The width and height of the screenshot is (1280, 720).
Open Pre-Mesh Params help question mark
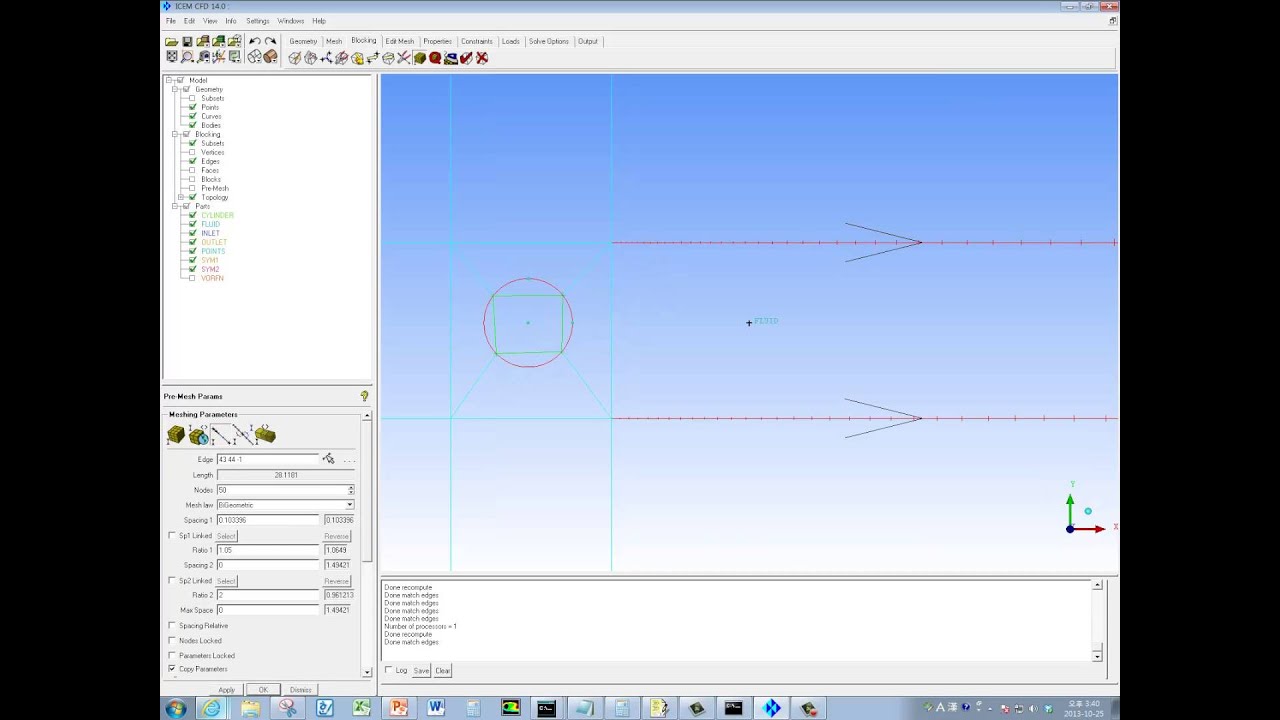pos(364,397)
